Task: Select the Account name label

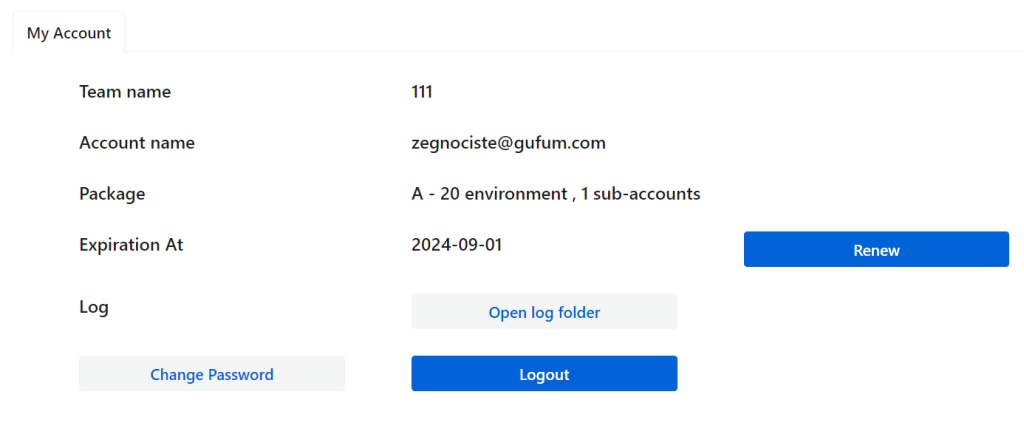Action: pos(136,143)
